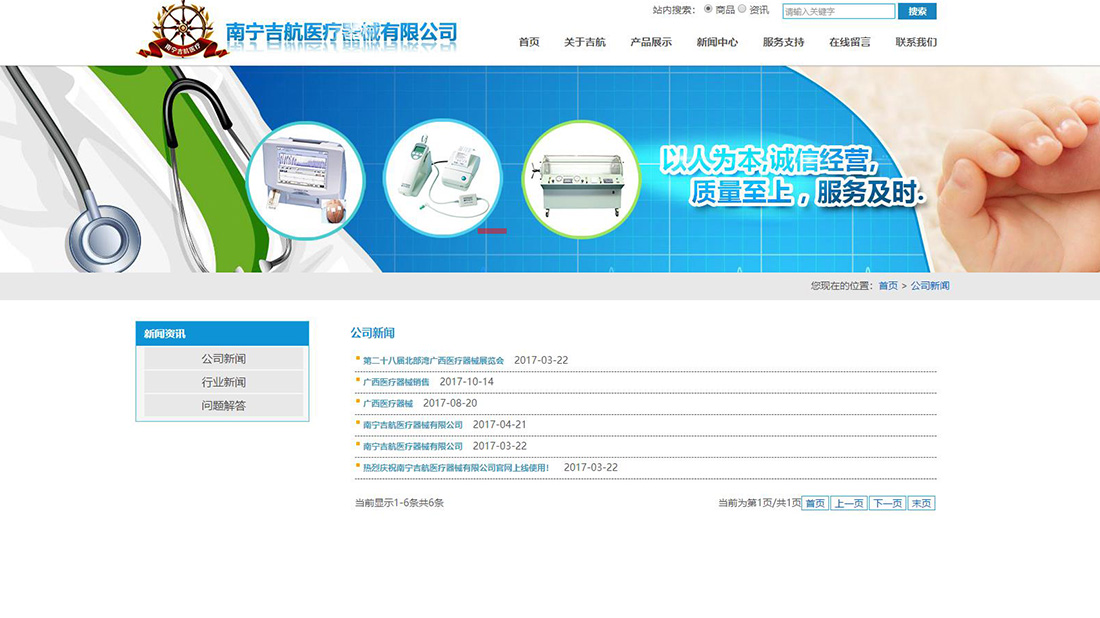Select the 商品 search radio button
This screenshot has width=1100, height=618.
(x=709, y=9)
